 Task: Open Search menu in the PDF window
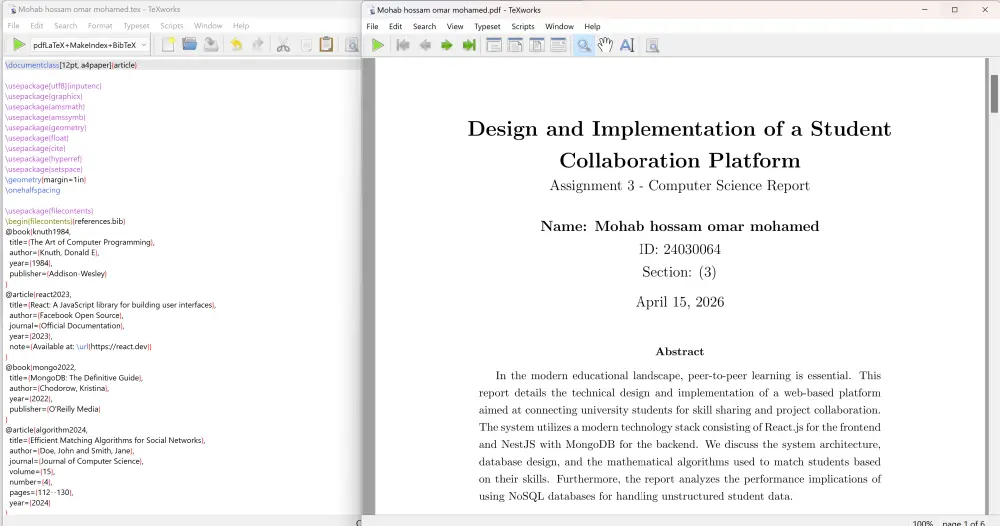tap(424, 26)
